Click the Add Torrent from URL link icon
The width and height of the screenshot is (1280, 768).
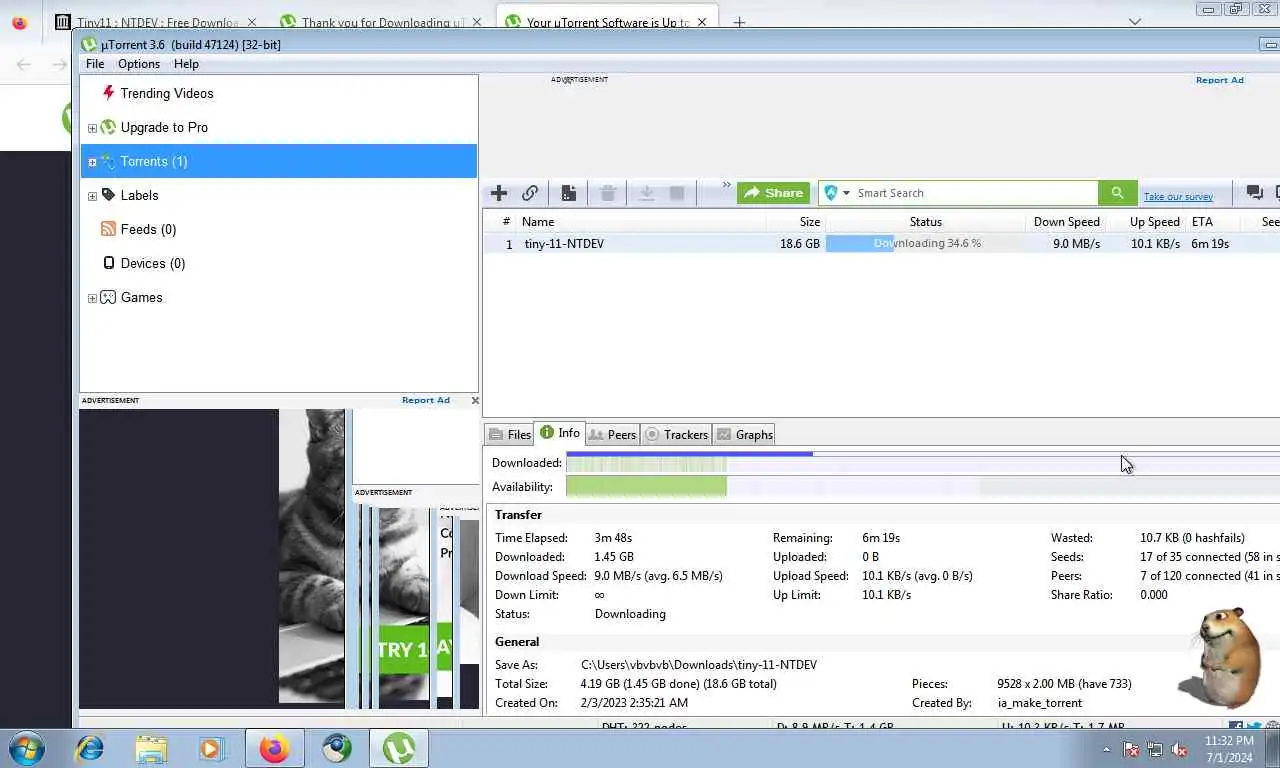point(530,193)
